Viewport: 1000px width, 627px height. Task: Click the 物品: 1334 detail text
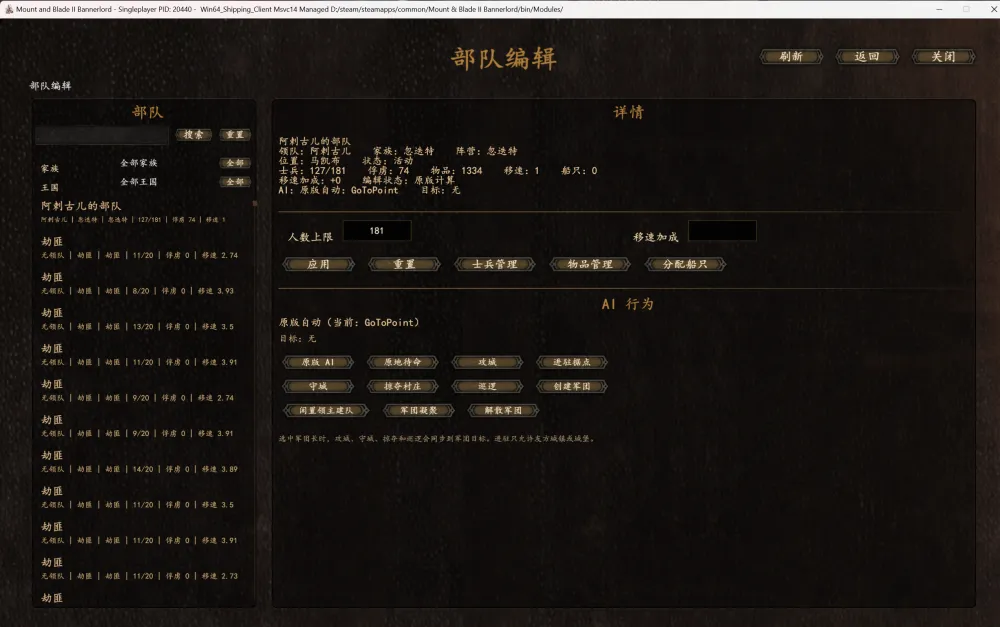coord(457,171)
